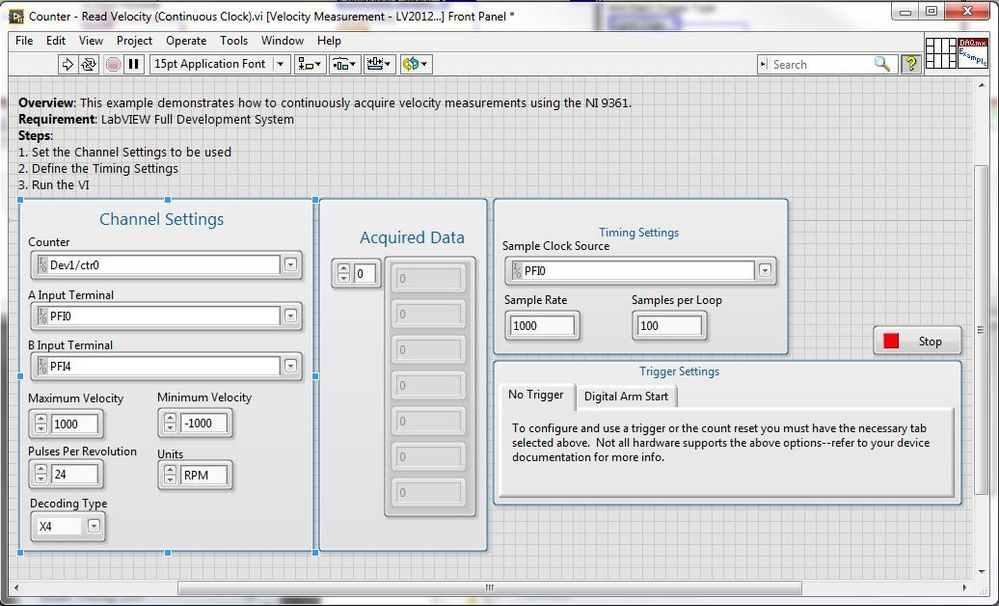Click the last Acquired Data array element
Screen dimensions: 999x606
click(x=428, y=493)
